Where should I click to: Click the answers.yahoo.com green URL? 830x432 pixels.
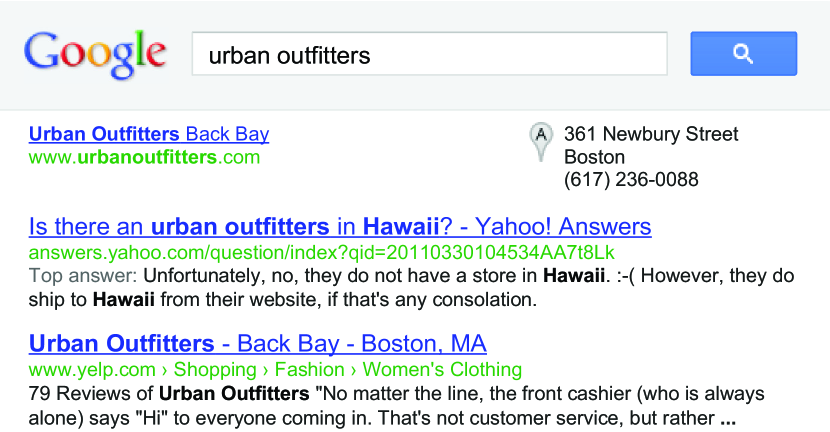[x=322, y=251]
